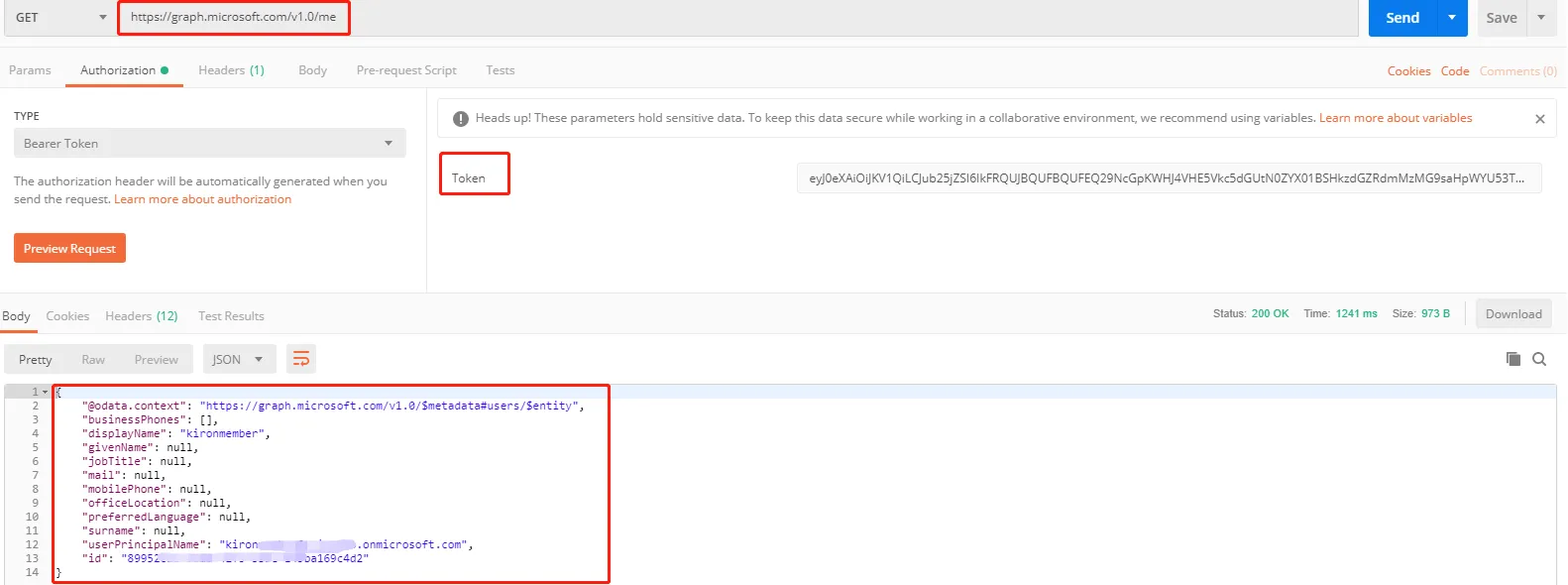Click the "id" line in response
The height and width of the screenshot is (585, 1568).
pyautogui.click(x=226, y=558)
